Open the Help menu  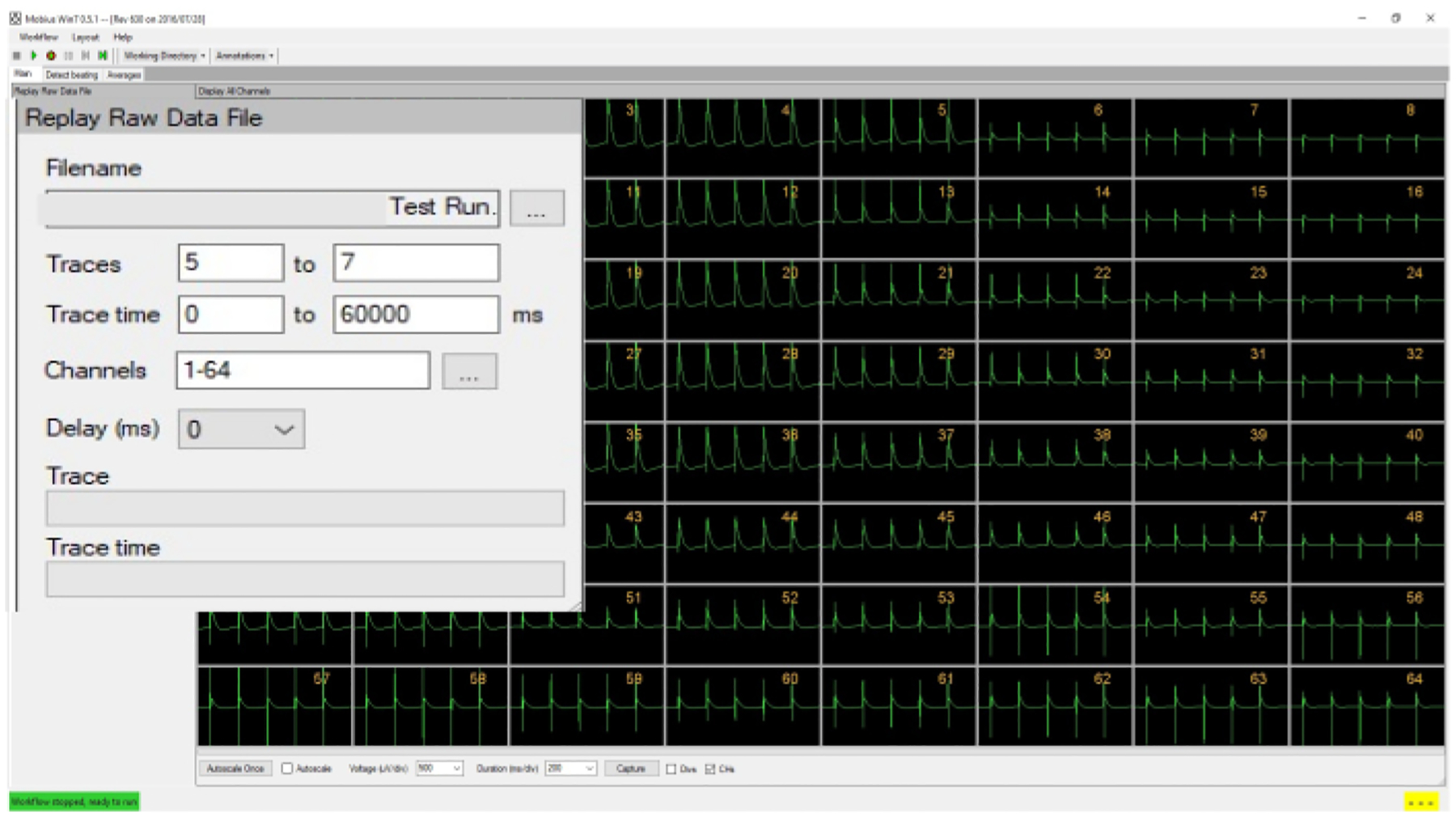[123, 37]
